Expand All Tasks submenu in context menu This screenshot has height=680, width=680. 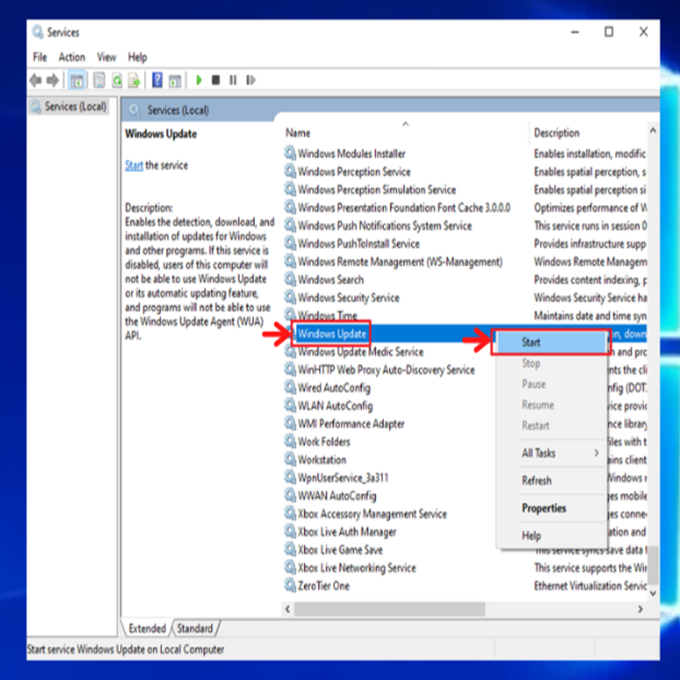tap(551, 453)
